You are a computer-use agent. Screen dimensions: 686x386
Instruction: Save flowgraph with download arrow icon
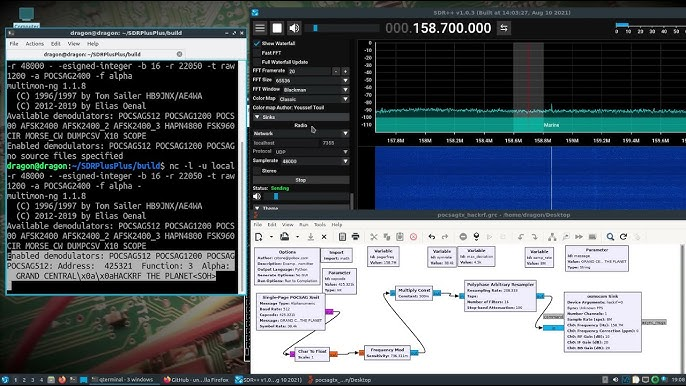[311, 237]
